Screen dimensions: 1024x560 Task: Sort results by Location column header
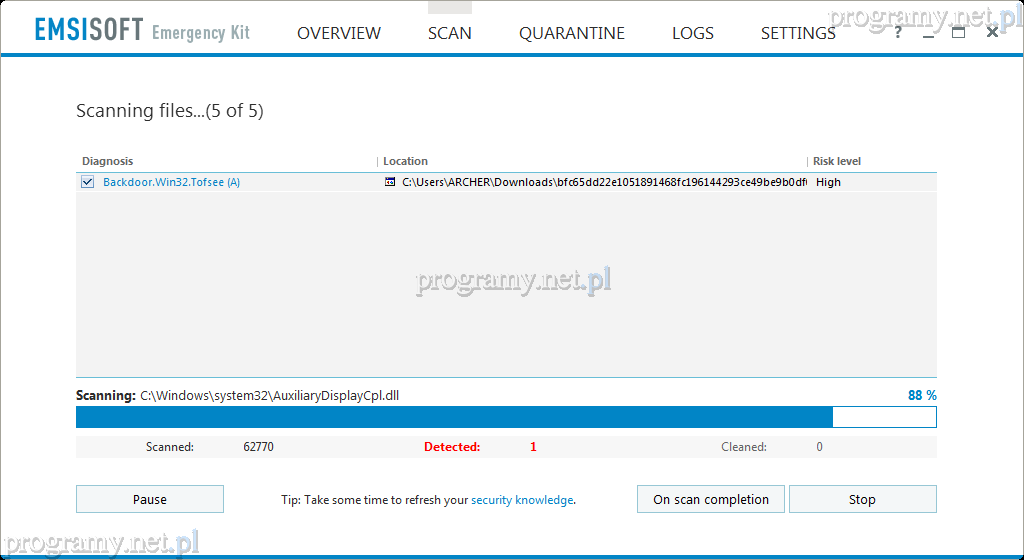click(405, 161)
